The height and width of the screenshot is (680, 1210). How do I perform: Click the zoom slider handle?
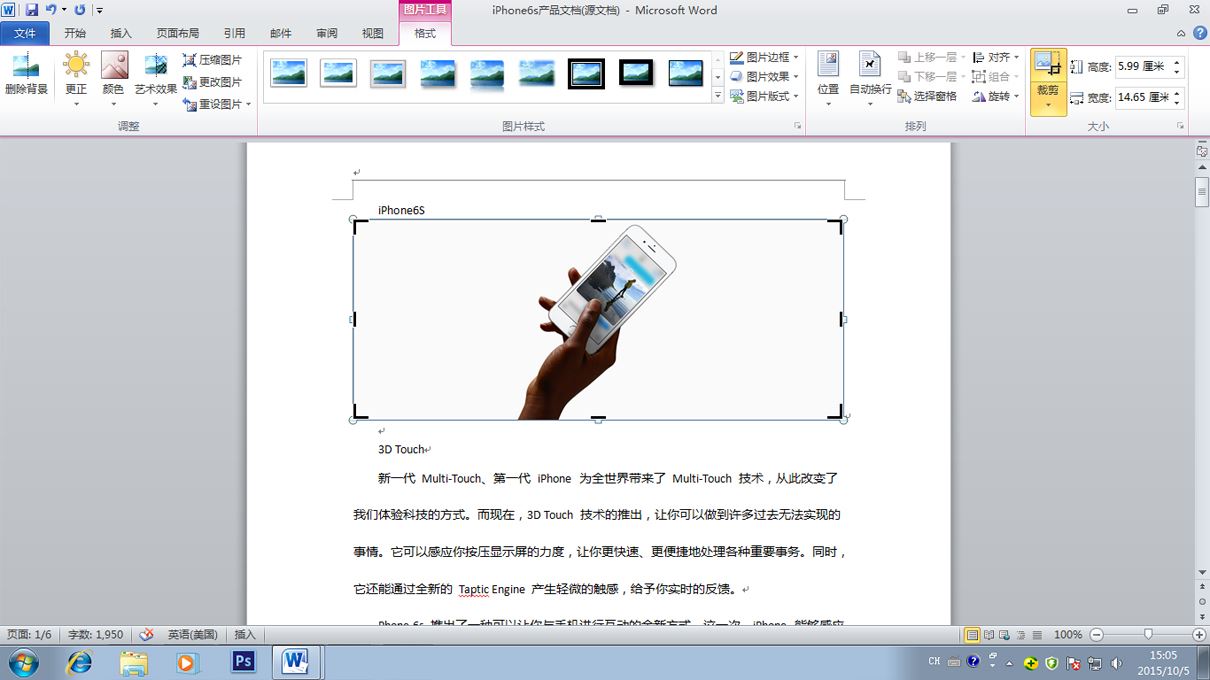tap(1148, 635)
